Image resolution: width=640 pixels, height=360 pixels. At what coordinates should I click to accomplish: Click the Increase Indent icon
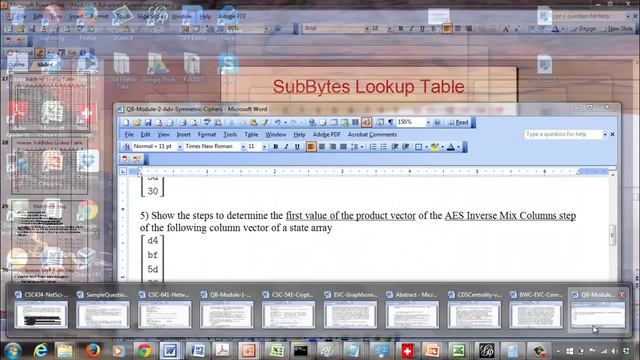tap(405, 147)
